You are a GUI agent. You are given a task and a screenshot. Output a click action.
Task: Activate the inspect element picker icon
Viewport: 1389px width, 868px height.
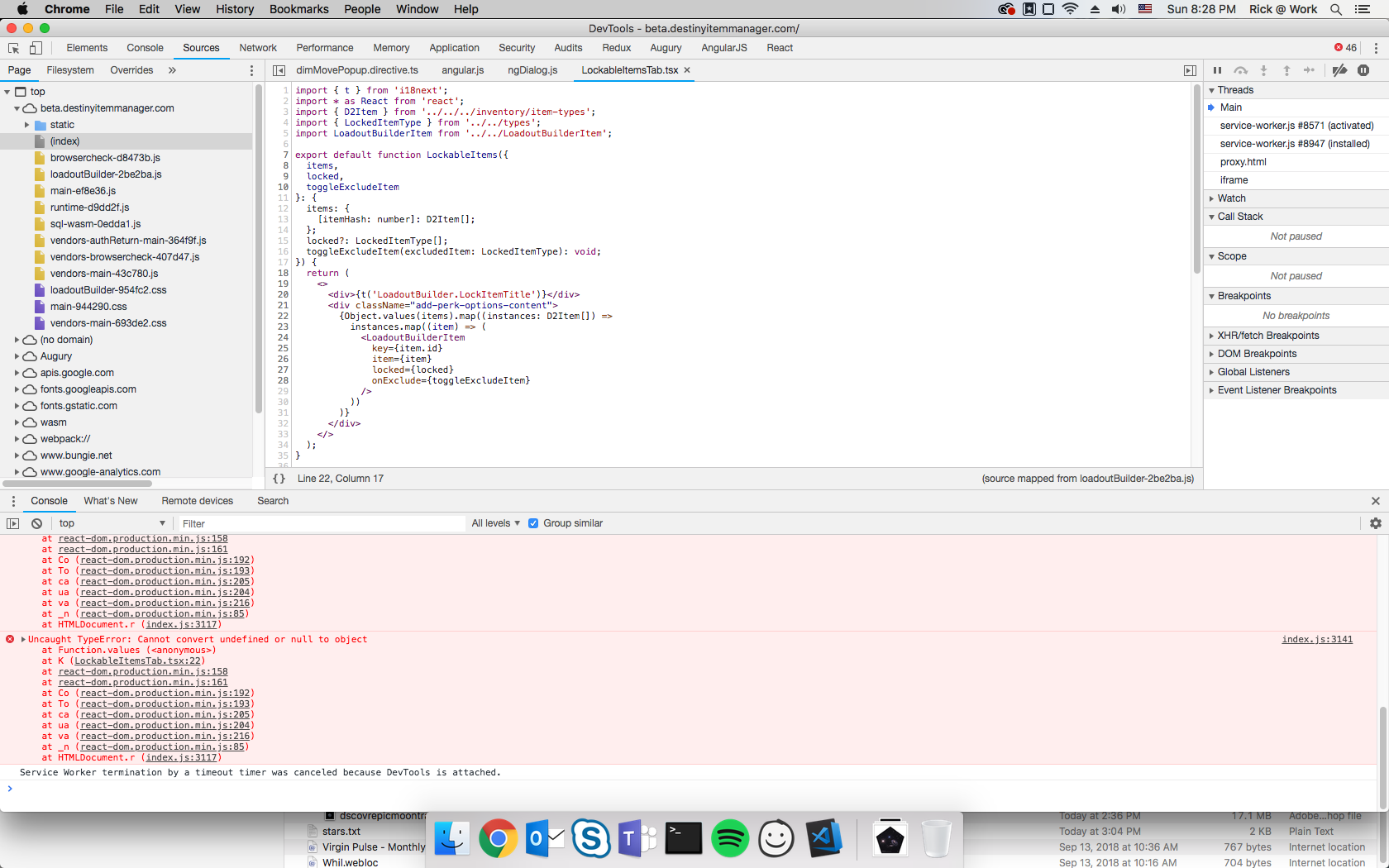coord(13,48)
